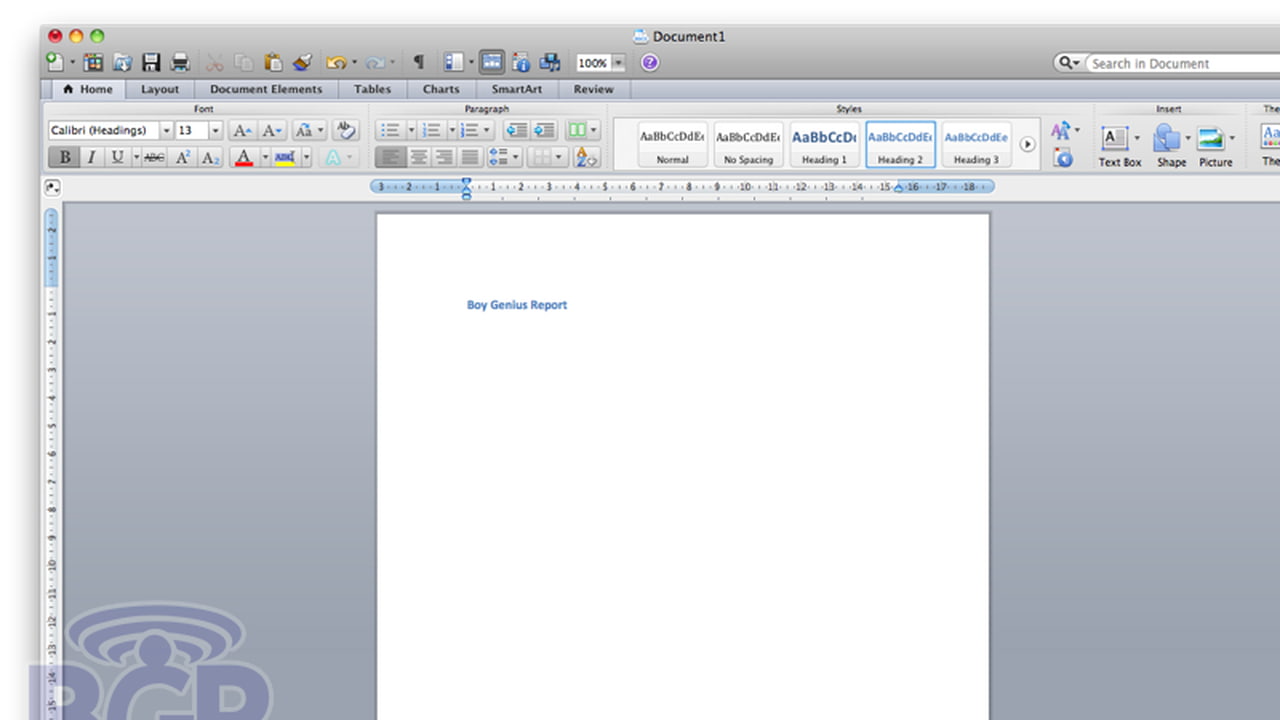1280x720 pixels.
Task: Open the Columns dropdown
Action: click(x=582, y=131)
